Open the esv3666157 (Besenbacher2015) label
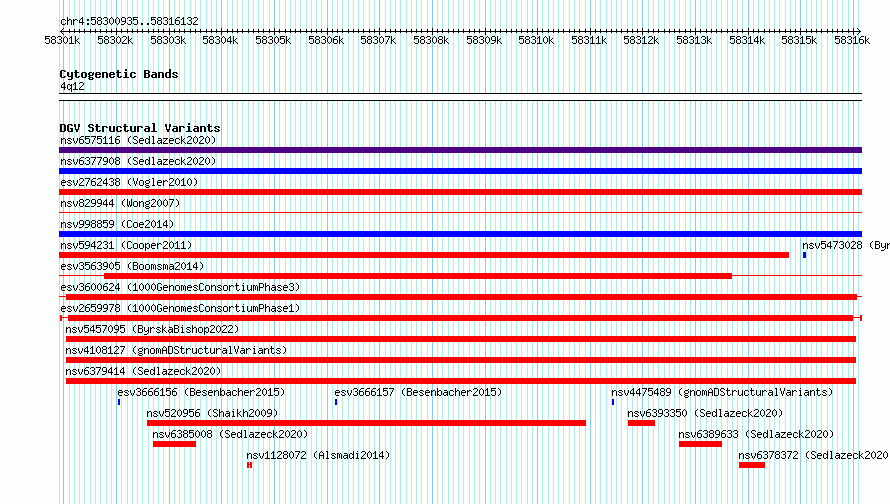Screen dimensions: 890x504 coord(418,392)
